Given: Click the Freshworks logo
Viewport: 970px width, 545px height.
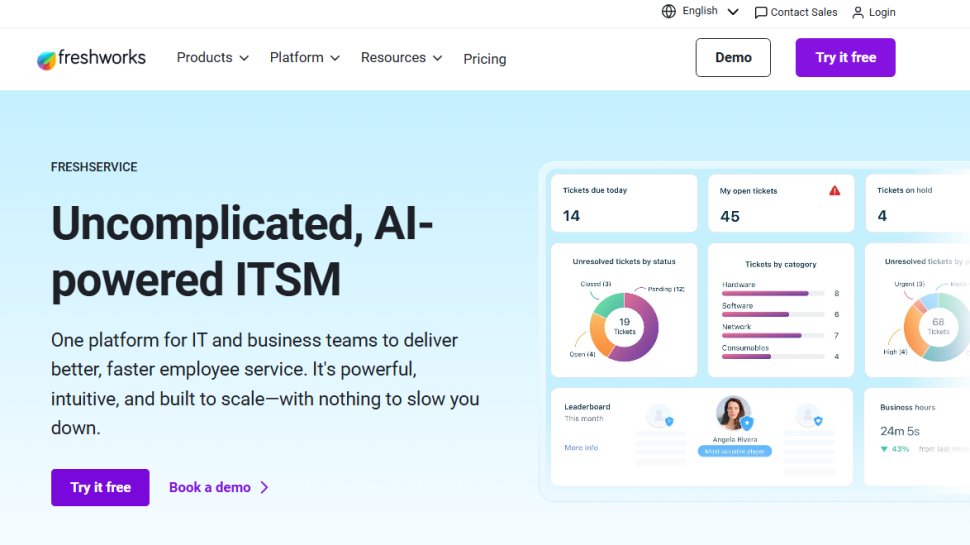Looking at the screenshot, I should pyautogui.click(x=92, y=59).
